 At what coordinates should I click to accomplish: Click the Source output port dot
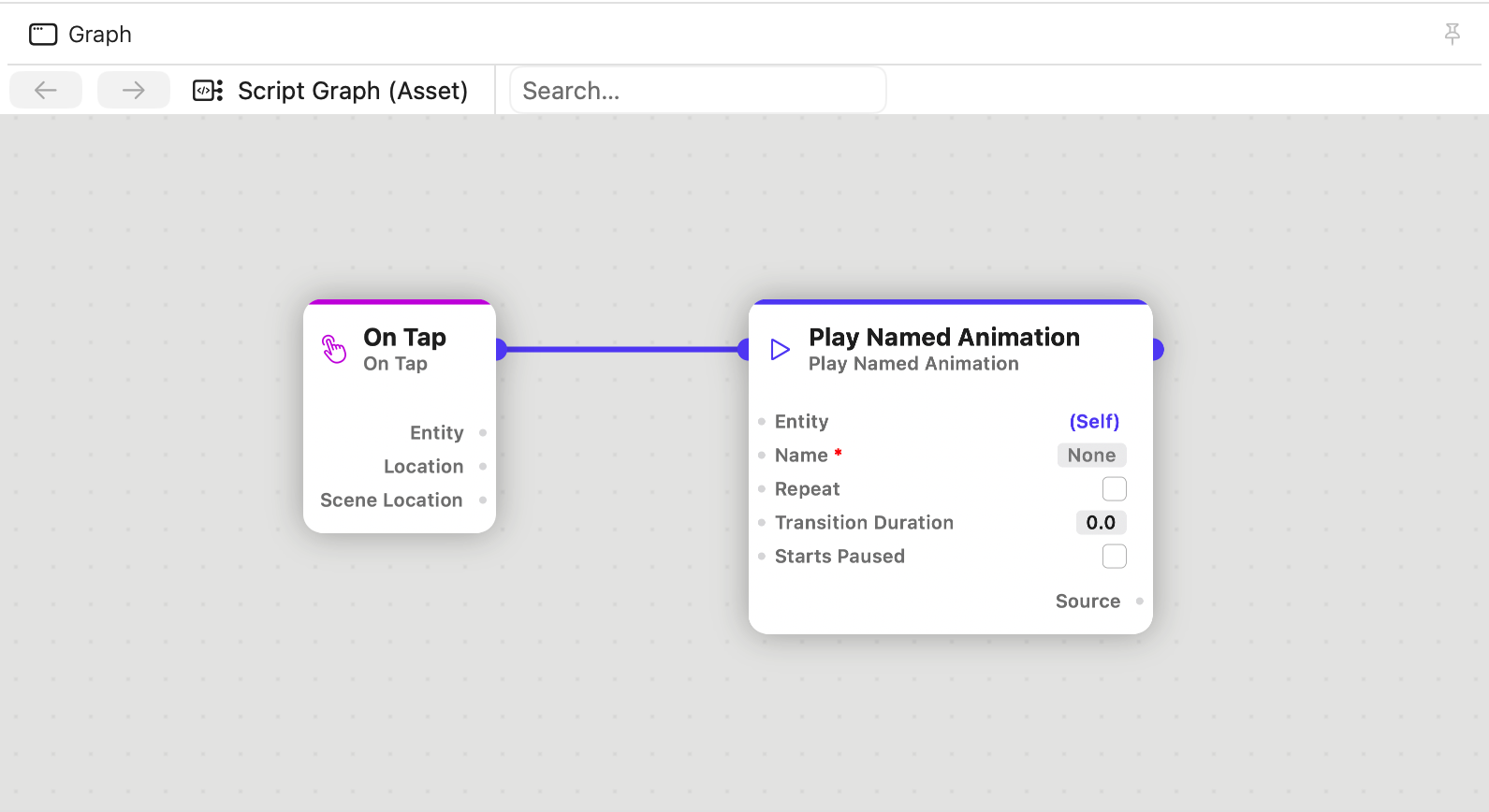(1140, 602)
